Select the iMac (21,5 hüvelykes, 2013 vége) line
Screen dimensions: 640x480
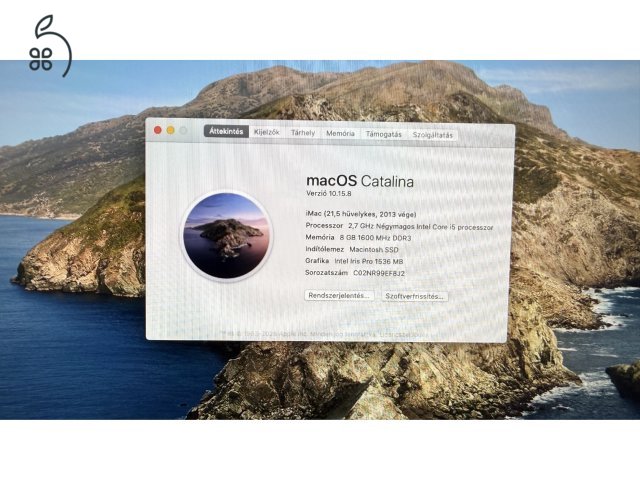click(x=361, y=214)
